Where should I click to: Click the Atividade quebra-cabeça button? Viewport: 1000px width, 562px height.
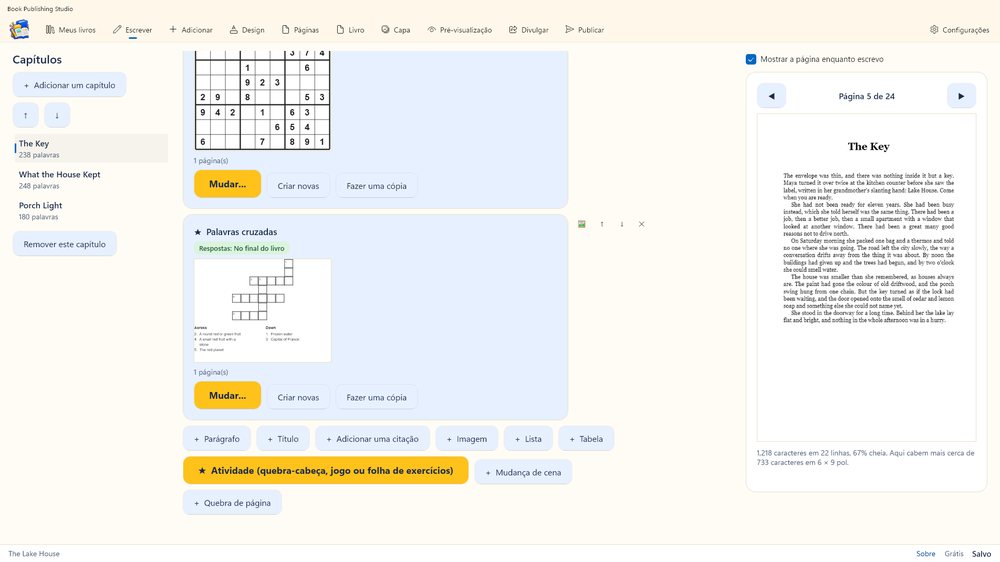click(326, 471)
